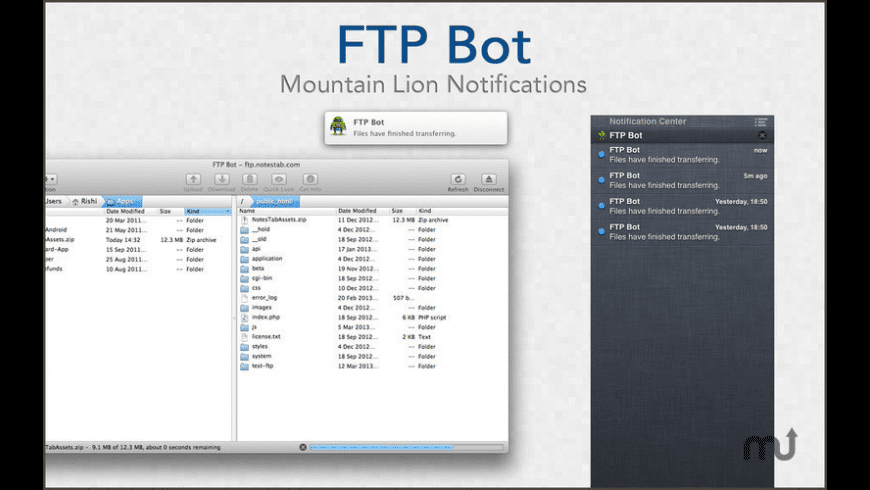Click the file transfer progress bar
The height and width of the screenshot is (490, 870).
(406, 447)
